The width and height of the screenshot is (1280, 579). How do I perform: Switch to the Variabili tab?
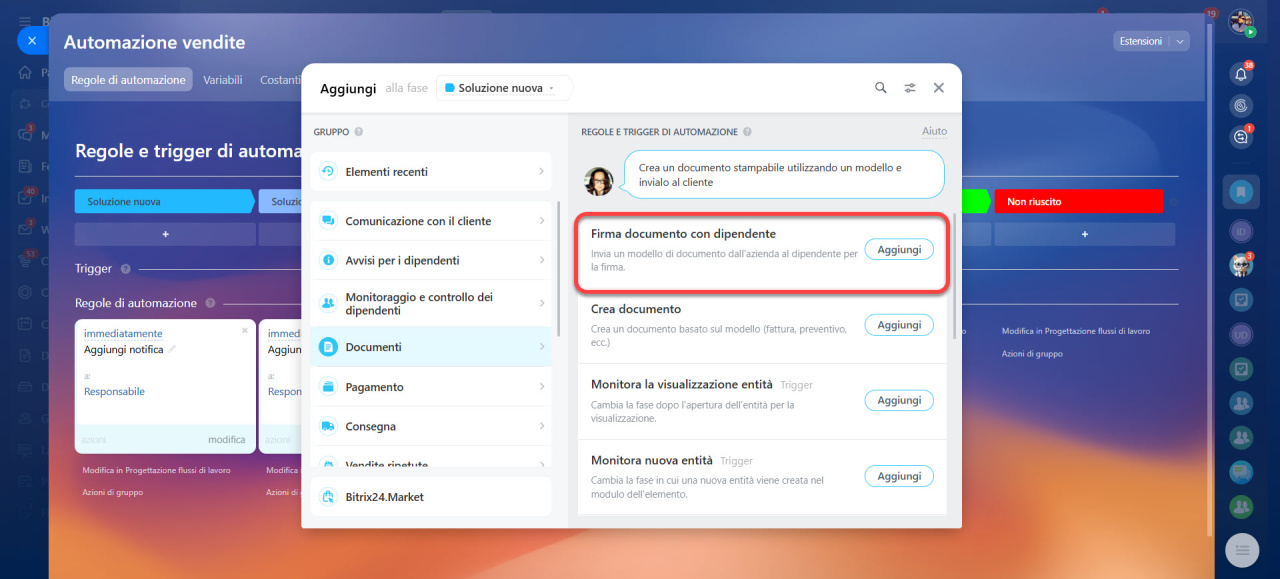tap(223, 80)
